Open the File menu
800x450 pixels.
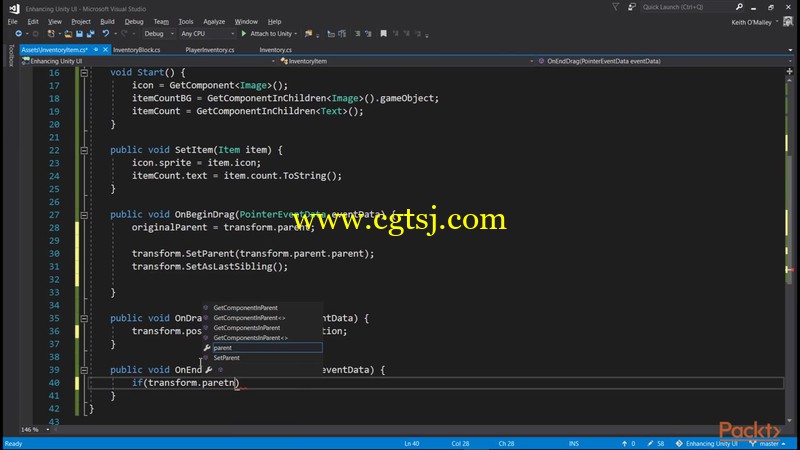(x=13, y=21)
